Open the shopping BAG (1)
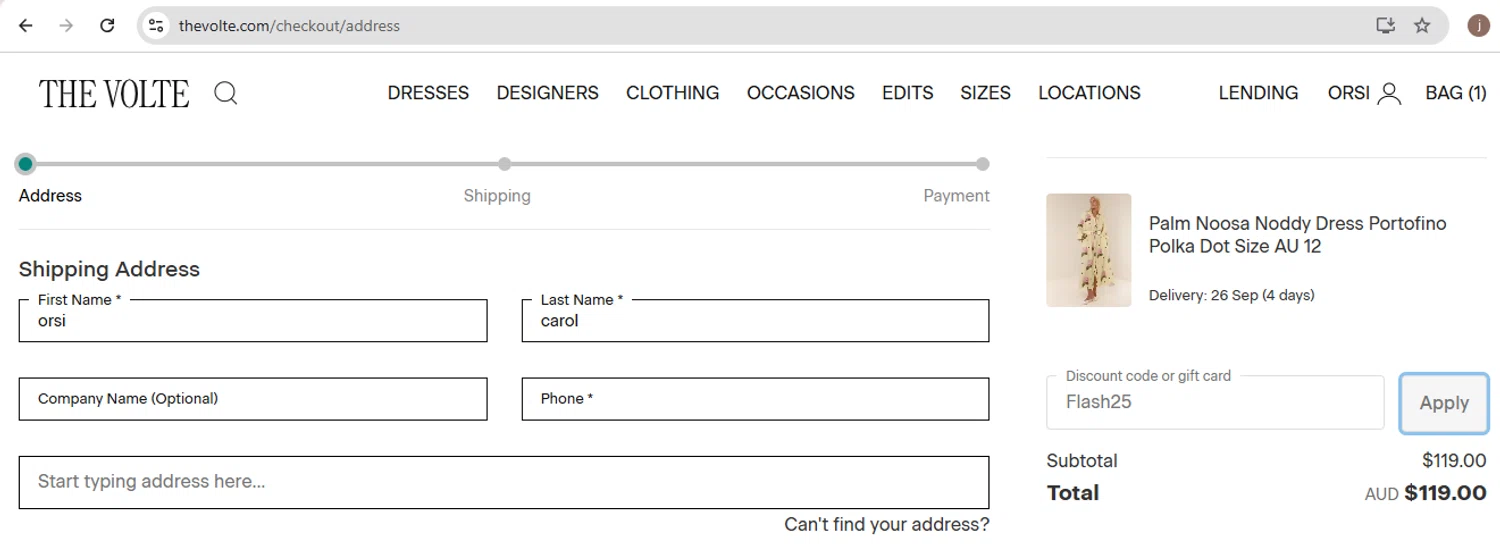The image size is (1500, 550). tap(1455, 93)
